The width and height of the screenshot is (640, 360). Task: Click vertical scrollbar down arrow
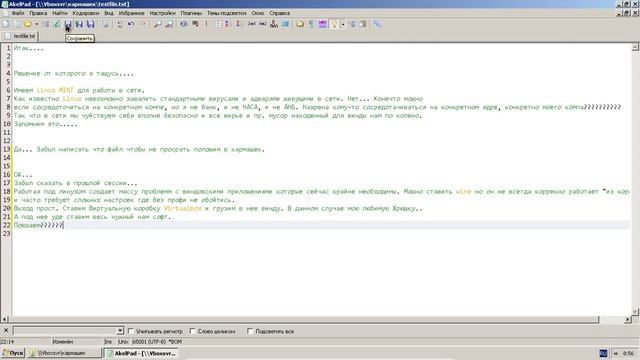click(636, 312)
